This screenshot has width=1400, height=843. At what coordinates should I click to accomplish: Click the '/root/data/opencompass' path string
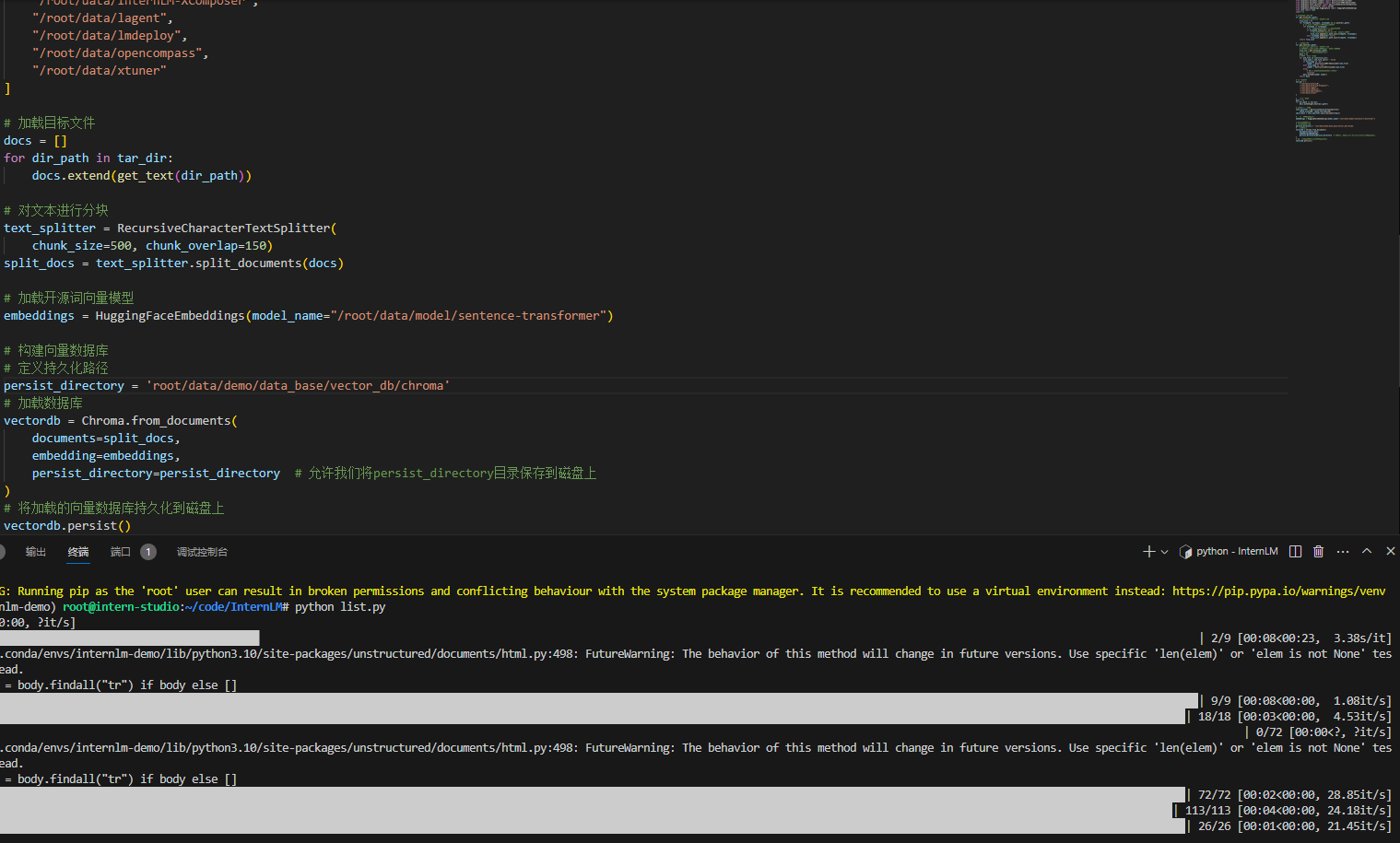tap(117, 53)
